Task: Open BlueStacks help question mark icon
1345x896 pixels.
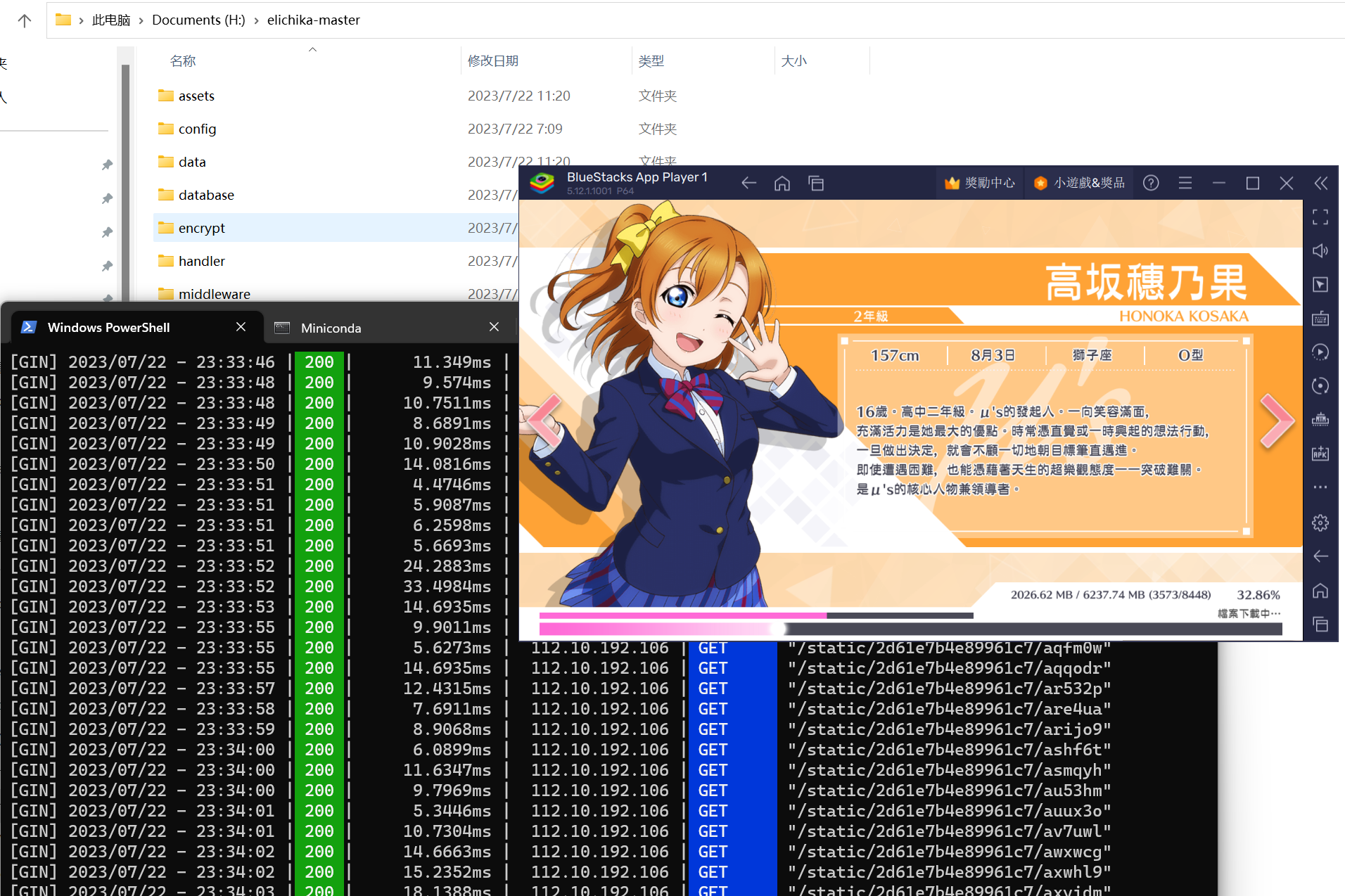Action: 1151,183
